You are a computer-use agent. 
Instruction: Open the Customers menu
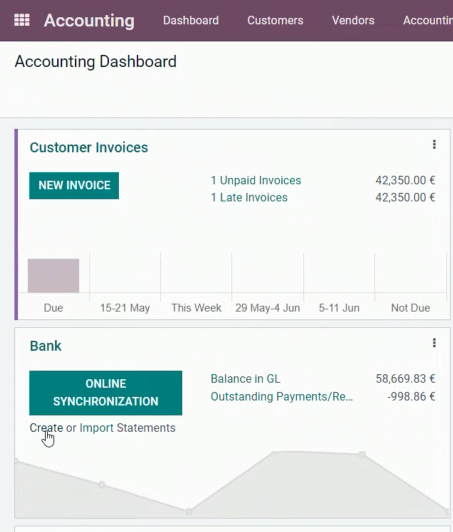pyautogui.click(x=275, y=20)
